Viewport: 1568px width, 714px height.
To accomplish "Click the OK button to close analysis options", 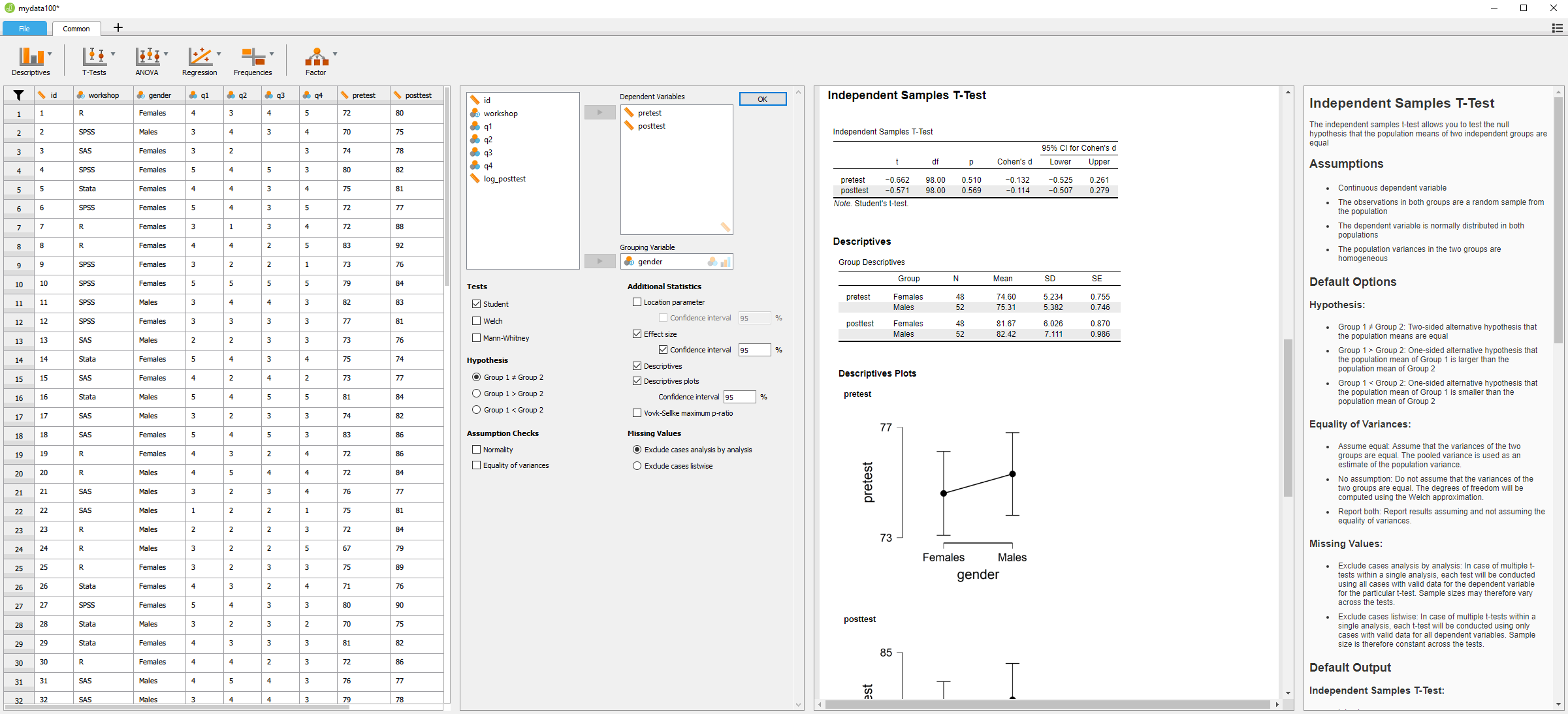I will (x=762, y=99).
